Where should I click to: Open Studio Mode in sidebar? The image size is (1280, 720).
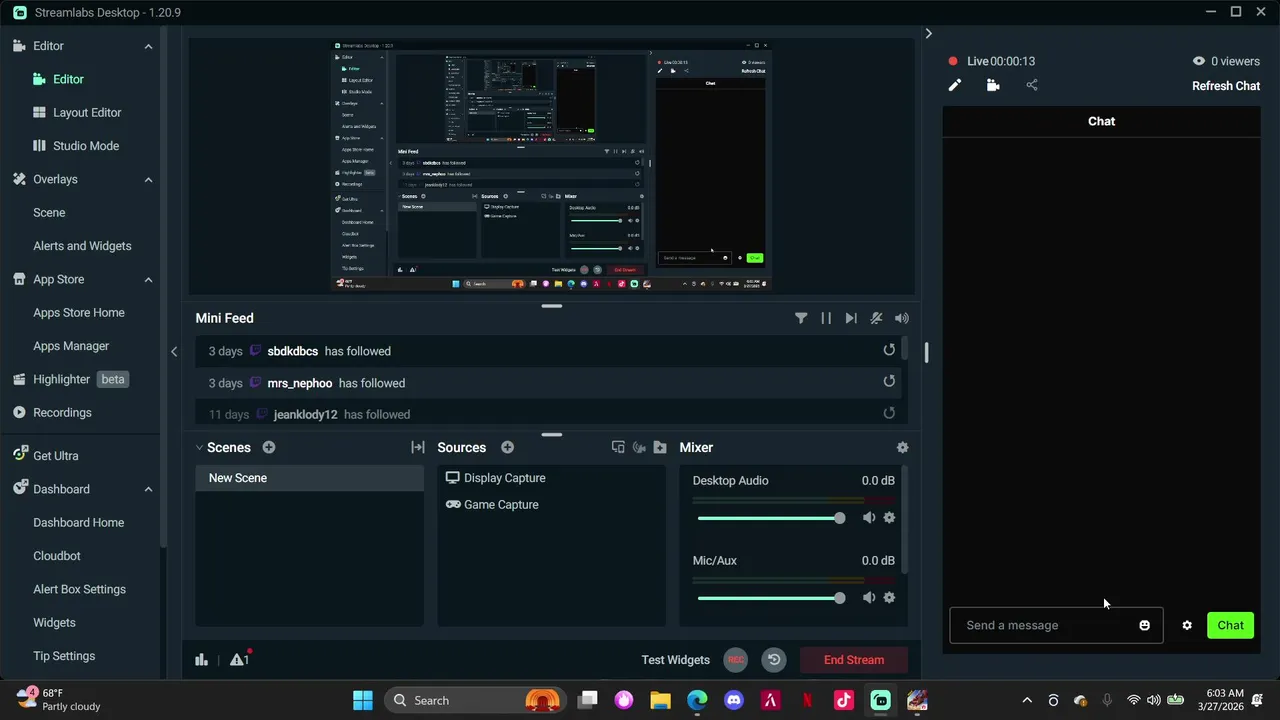pyautogui.click(x=86, y=146)
